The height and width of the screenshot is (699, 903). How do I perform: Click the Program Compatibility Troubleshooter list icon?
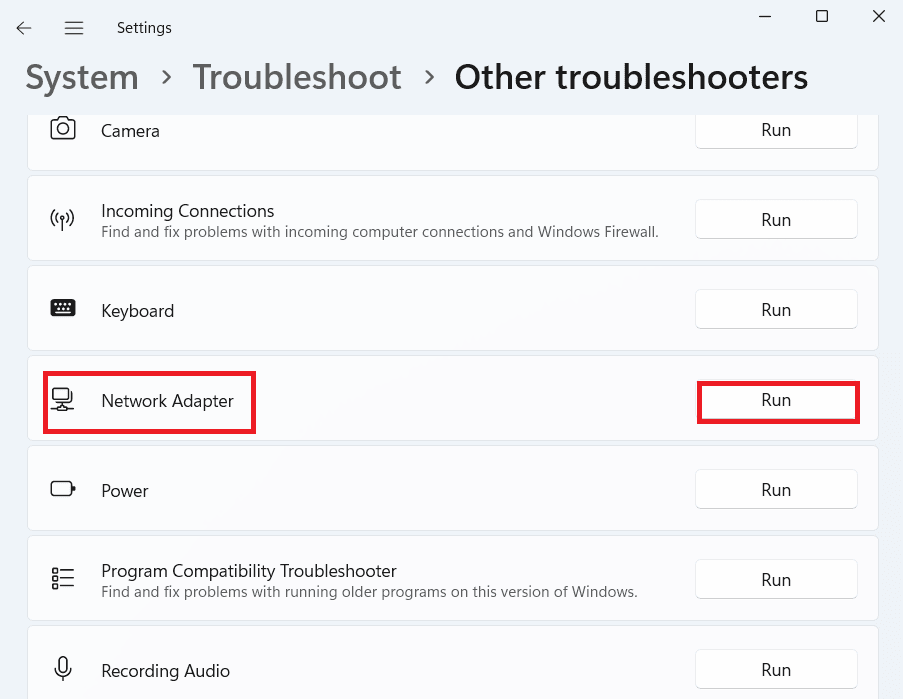(63, 578)
